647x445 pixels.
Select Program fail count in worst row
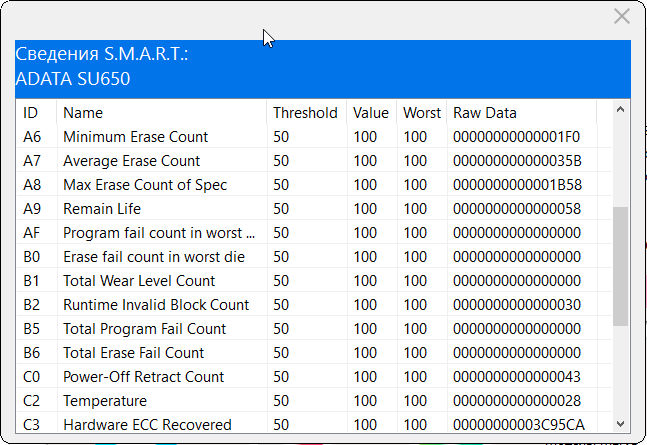(x=314, y=232)
